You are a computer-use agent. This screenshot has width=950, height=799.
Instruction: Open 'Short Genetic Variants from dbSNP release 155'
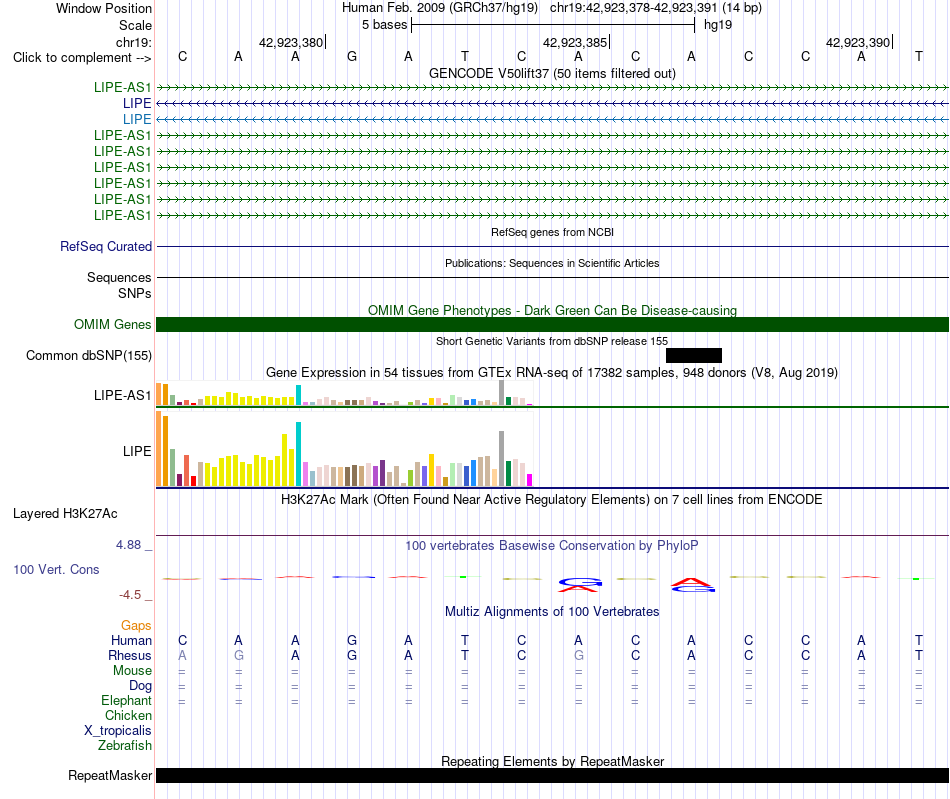pos(552,341)
